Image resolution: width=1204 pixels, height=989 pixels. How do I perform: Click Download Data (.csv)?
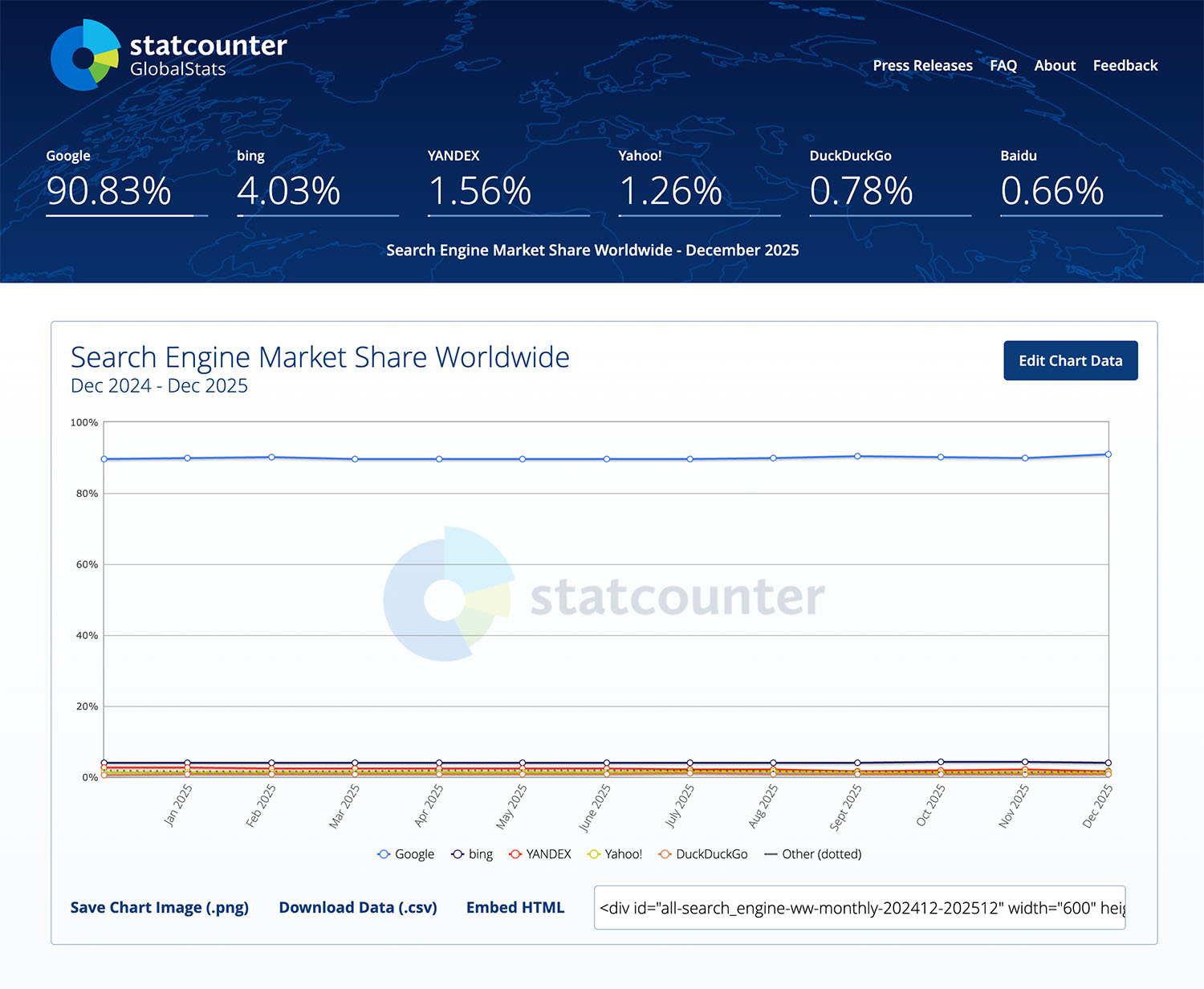point(358,907)
